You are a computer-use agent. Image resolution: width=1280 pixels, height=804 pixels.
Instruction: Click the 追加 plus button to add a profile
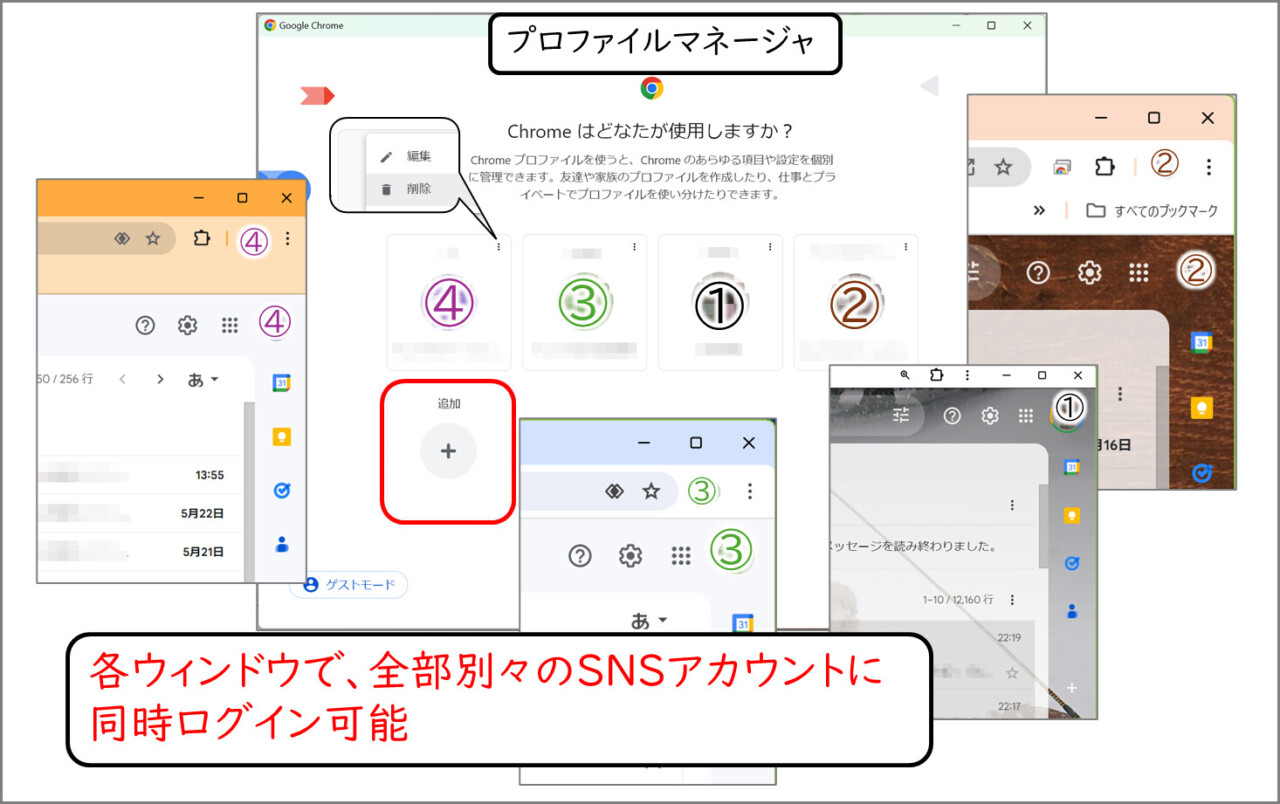pos(448,451)
